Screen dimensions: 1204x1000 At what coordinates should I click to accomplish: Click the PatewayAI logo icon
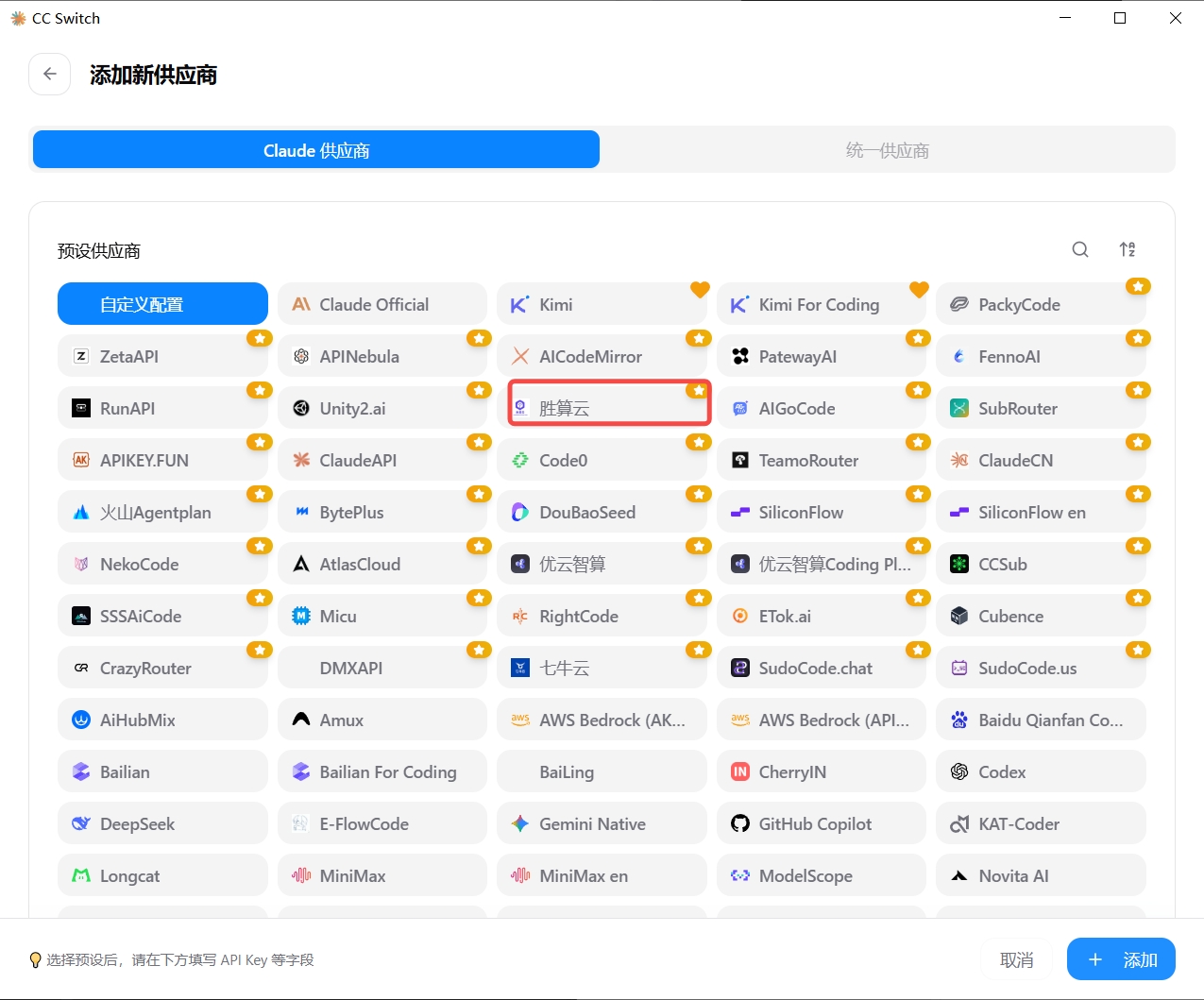coord(740,356)
